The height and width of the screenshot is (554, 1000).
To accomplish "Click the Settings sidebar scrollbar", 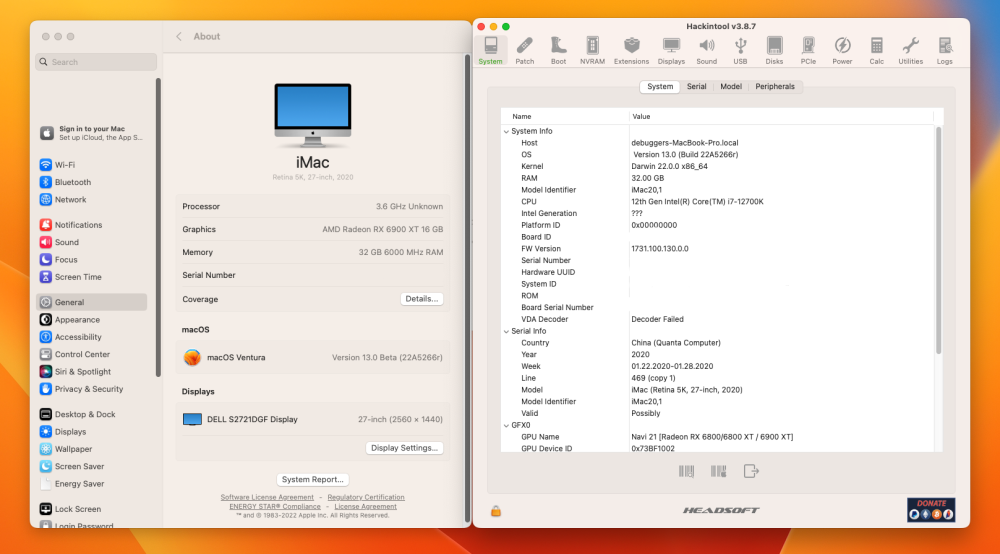I will [158, 227].
